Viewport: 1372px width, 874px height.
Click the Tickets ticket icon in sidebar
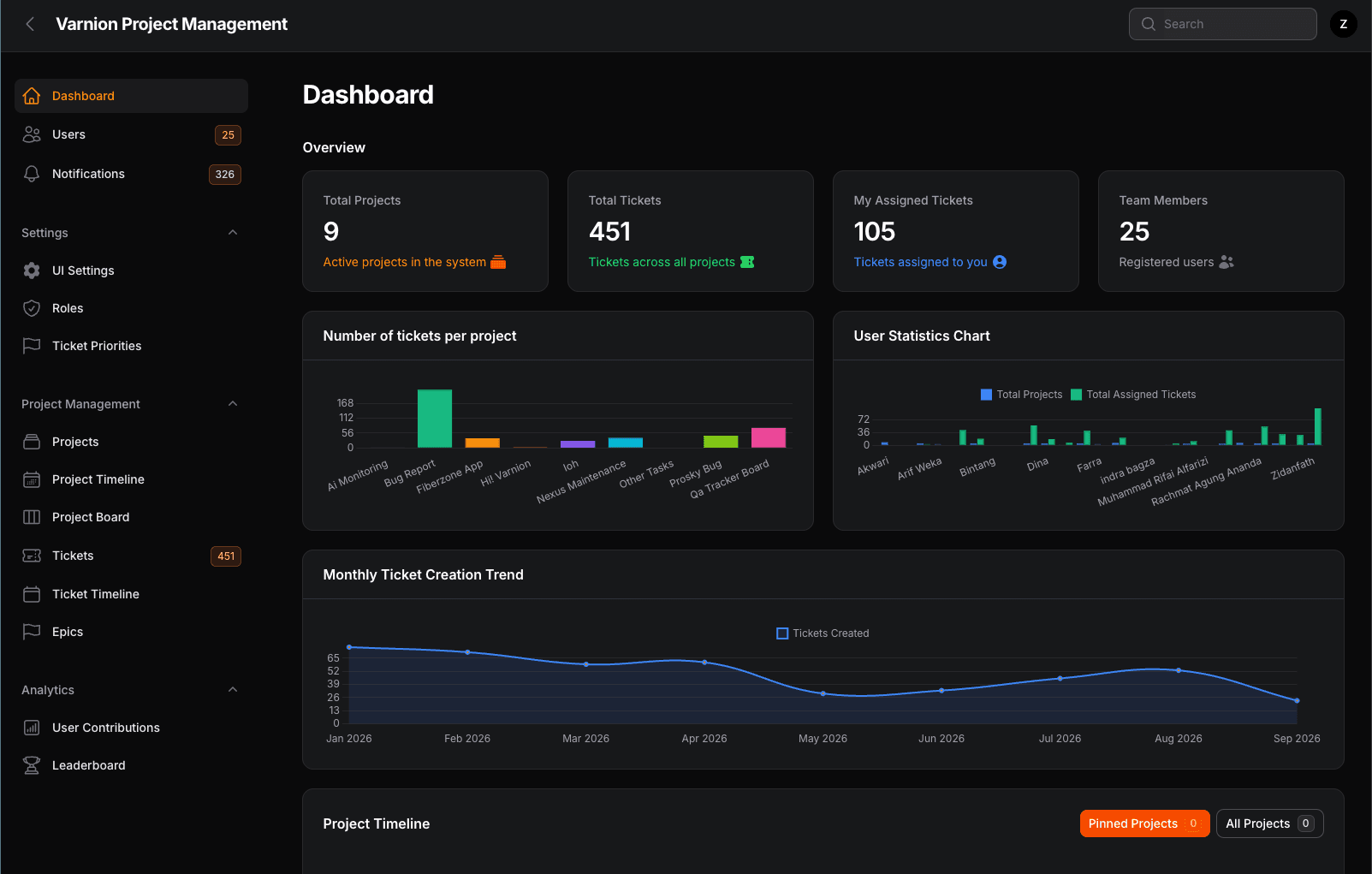(x=32, y=556)
